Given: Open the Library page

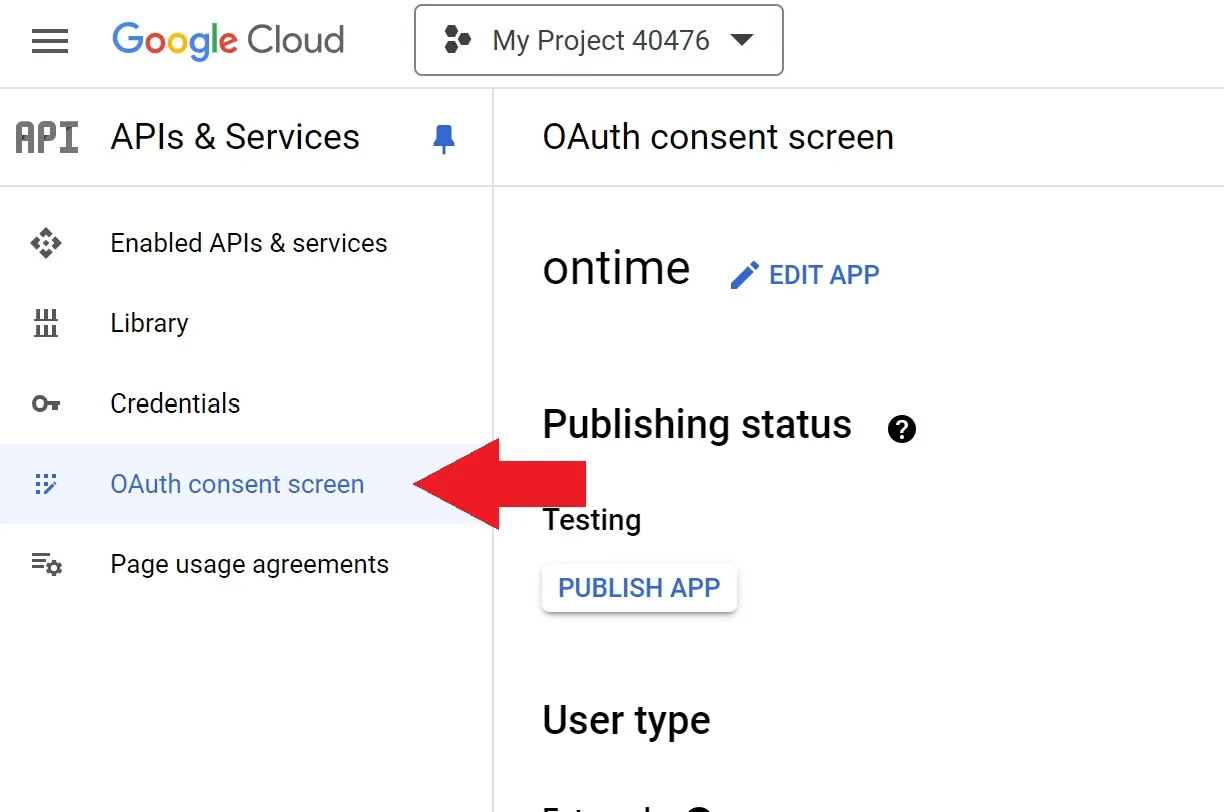Looking at the screenshot, I should coord(149,323).
